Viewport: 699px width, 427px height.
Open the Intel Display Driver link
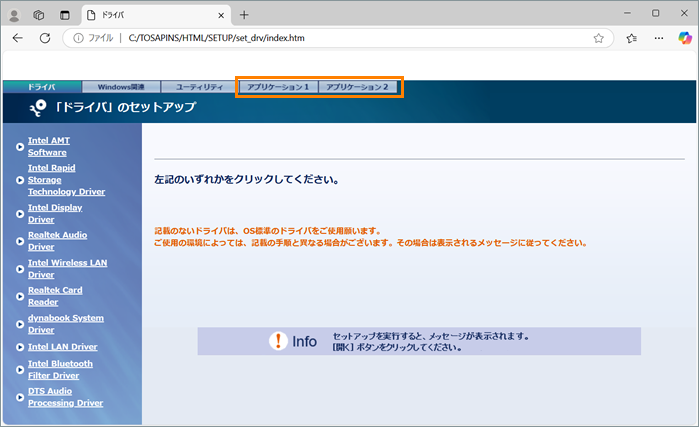click(x=55, y=214)
